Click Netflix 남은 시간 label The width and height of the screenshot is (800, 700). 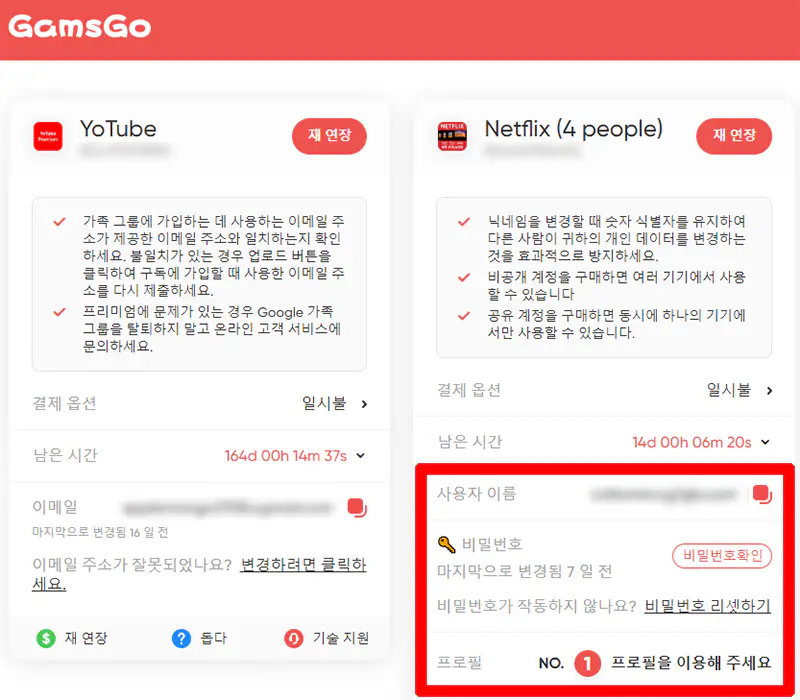(x=470, y=442)
